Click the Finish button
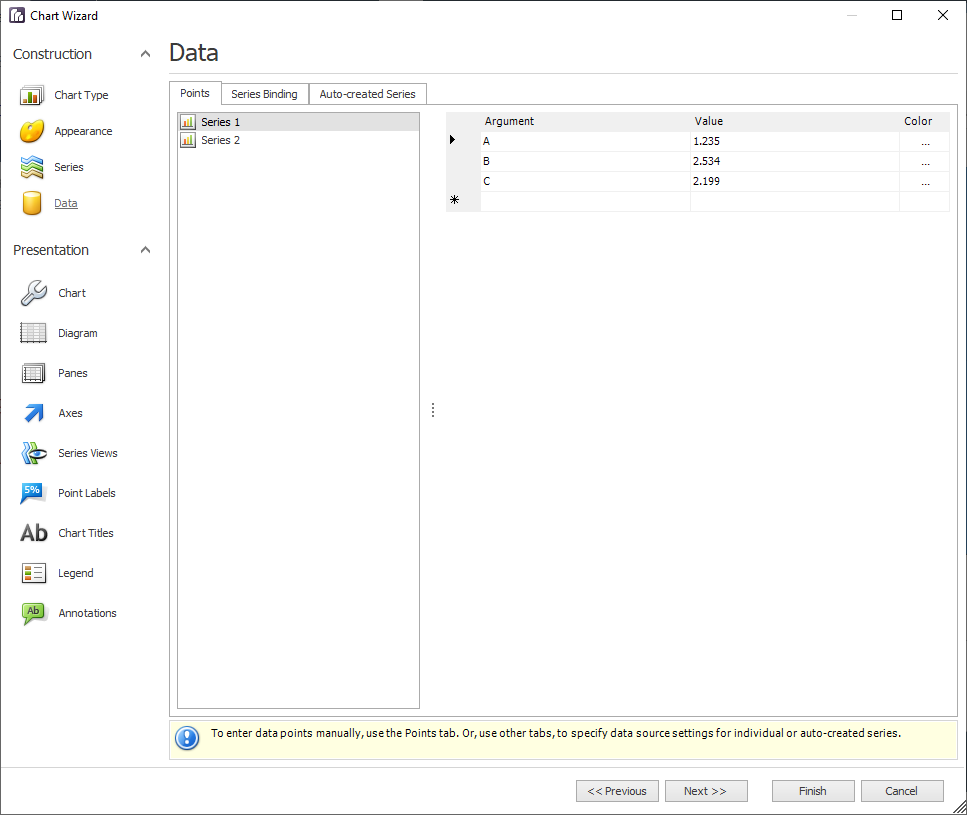This screenshot has height=815, width=967. point(812,790)
